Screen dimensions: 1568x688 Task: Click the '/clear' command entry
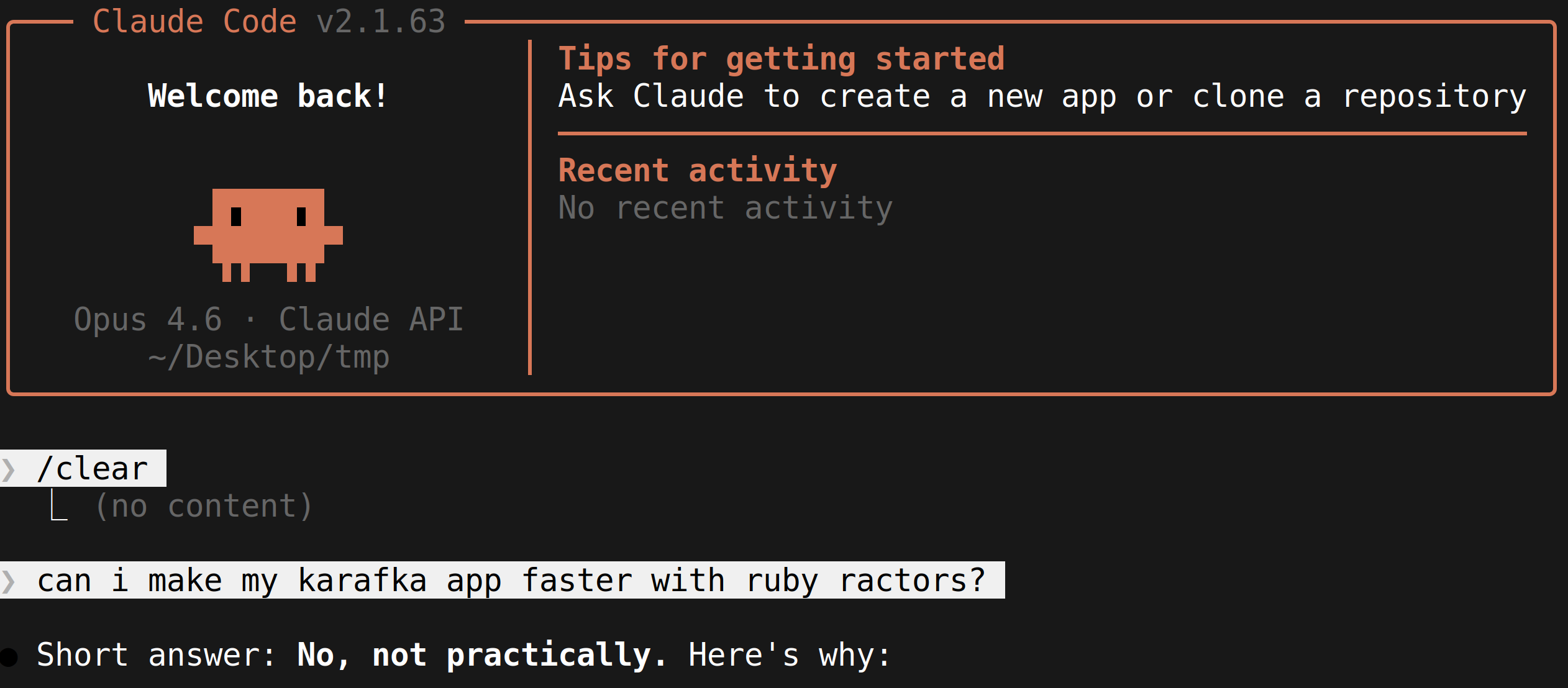(92, 469)
